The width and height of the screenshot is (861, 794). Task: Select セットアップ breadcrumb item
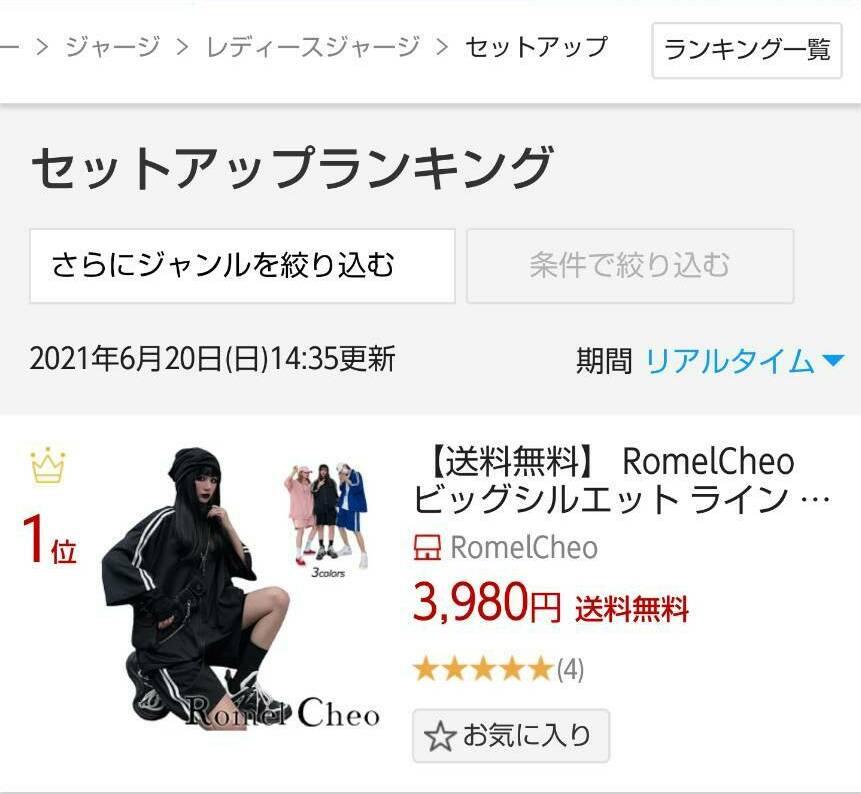click(x=536, y=47)
